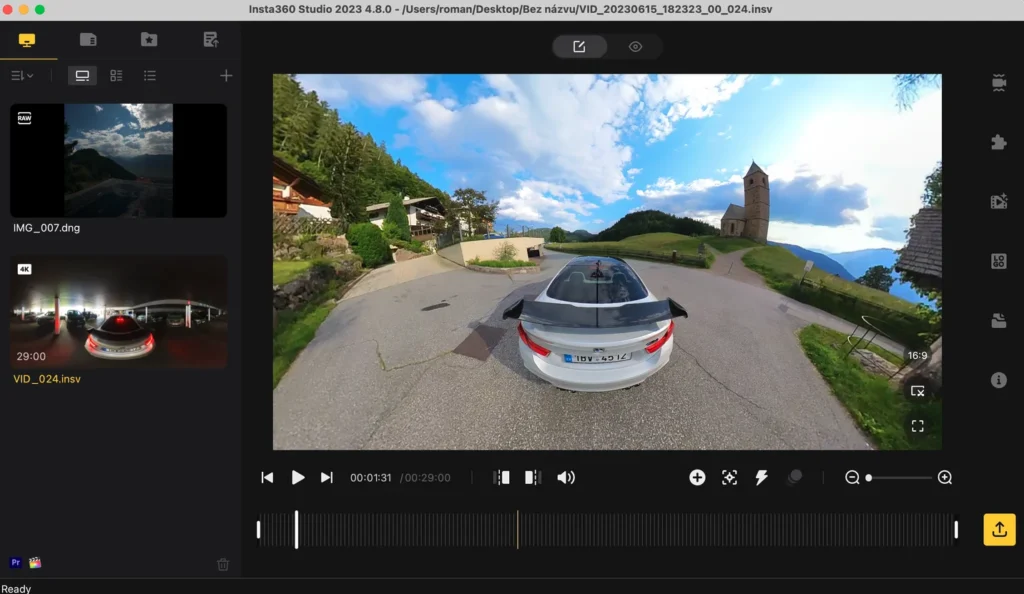Open the folder stack panel icon
The height and width of the screenshot is (594, 1024).
(x=999, y=320)
